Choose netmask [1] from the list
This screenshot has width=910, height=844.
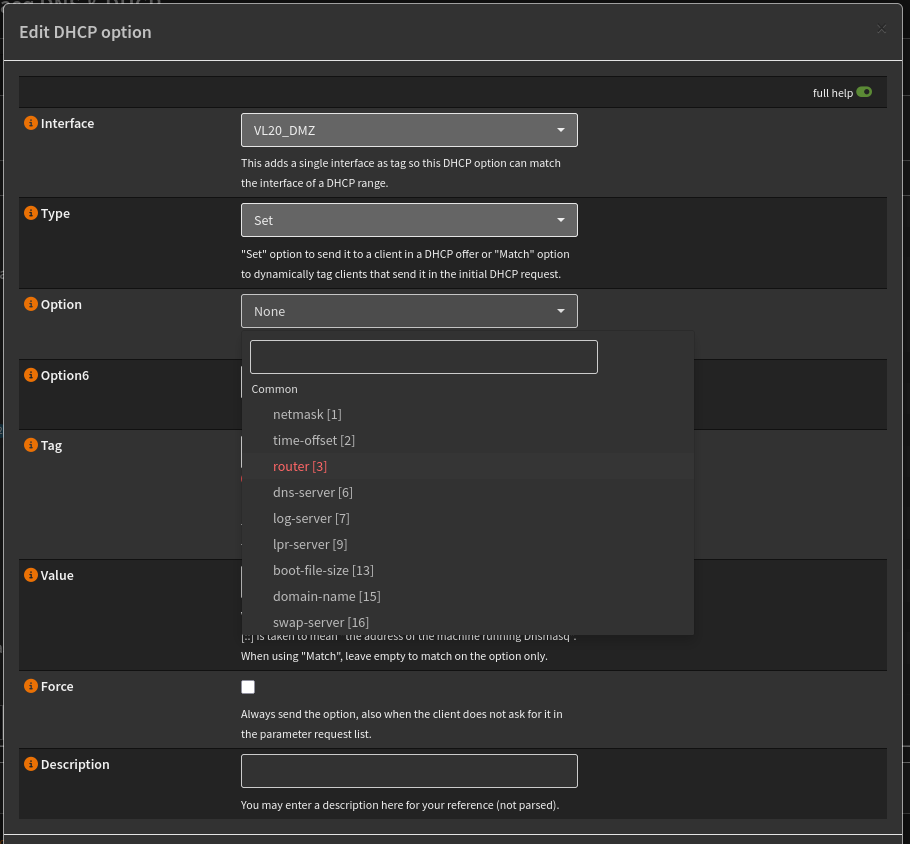[x=307, y=414]
